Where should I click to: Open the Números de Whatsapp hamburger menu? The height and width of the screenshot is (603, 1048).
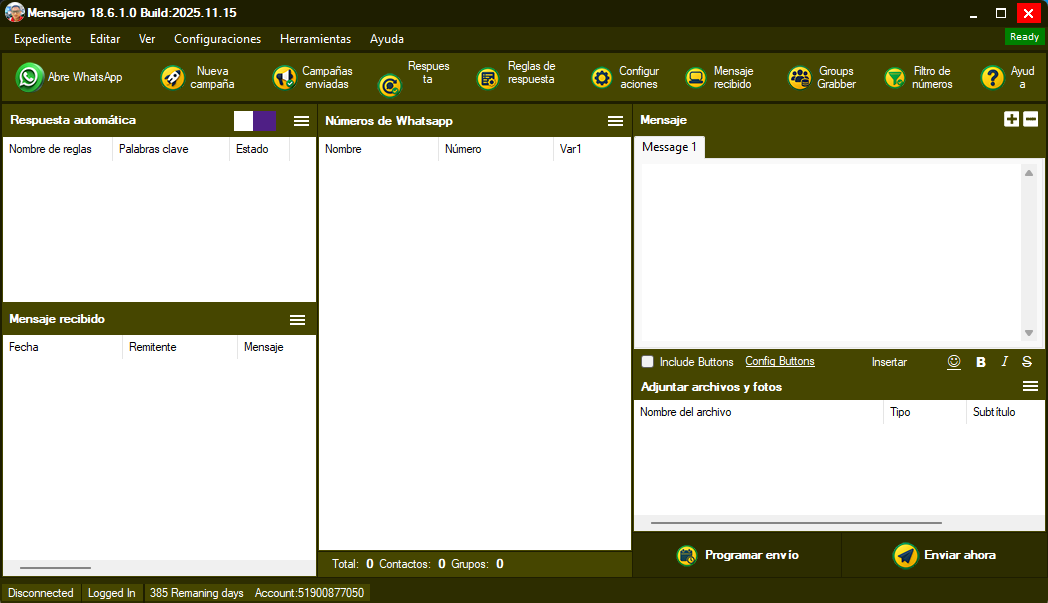(x=614, y=120)
